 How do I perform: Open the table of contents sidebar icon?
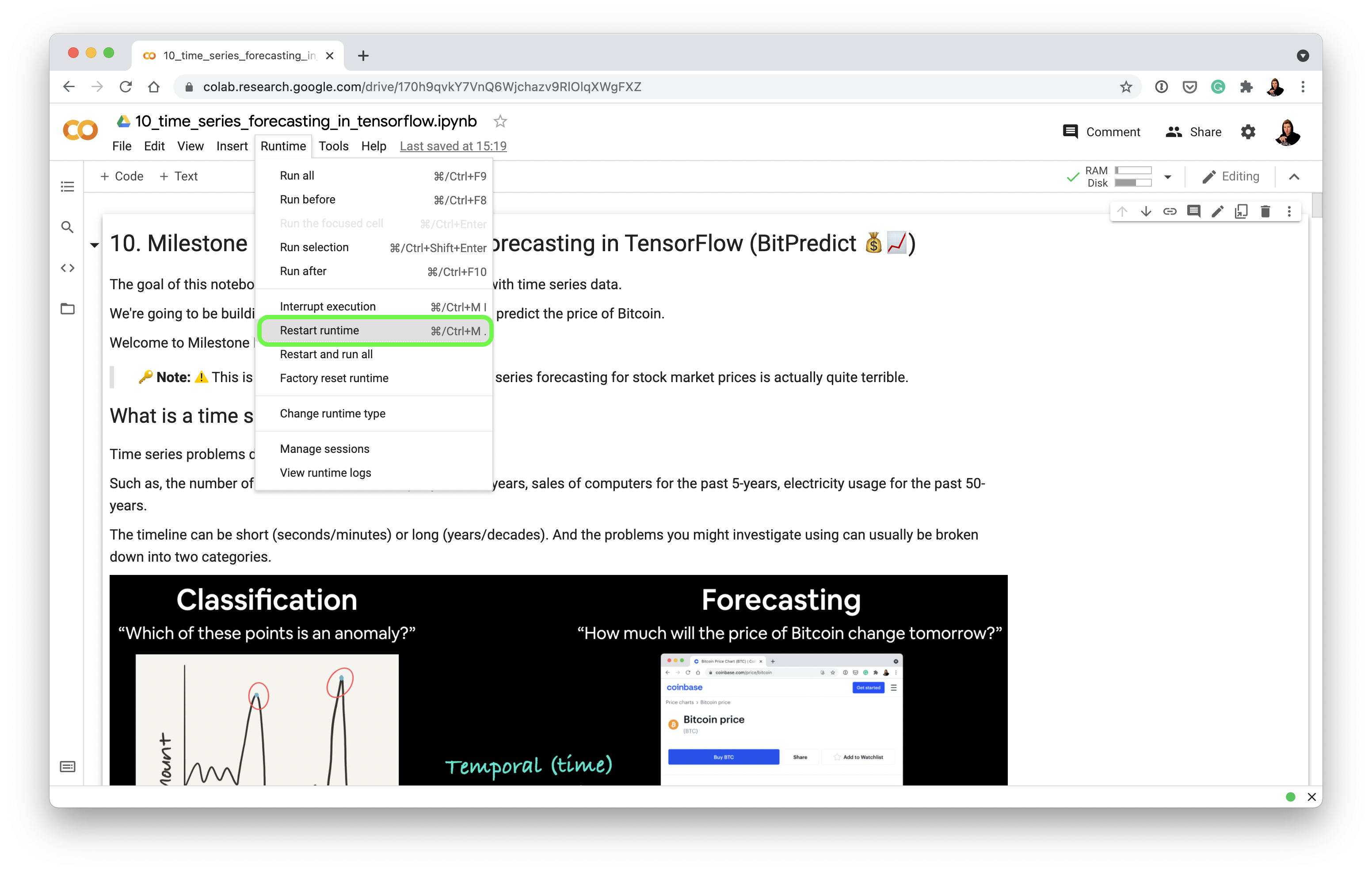pos(67,187)
